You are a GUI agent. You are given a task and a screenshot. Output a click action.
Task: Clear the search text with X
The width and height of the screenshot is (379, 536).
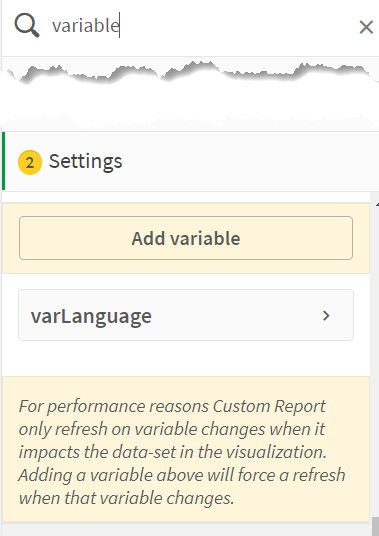click(366, 27)
